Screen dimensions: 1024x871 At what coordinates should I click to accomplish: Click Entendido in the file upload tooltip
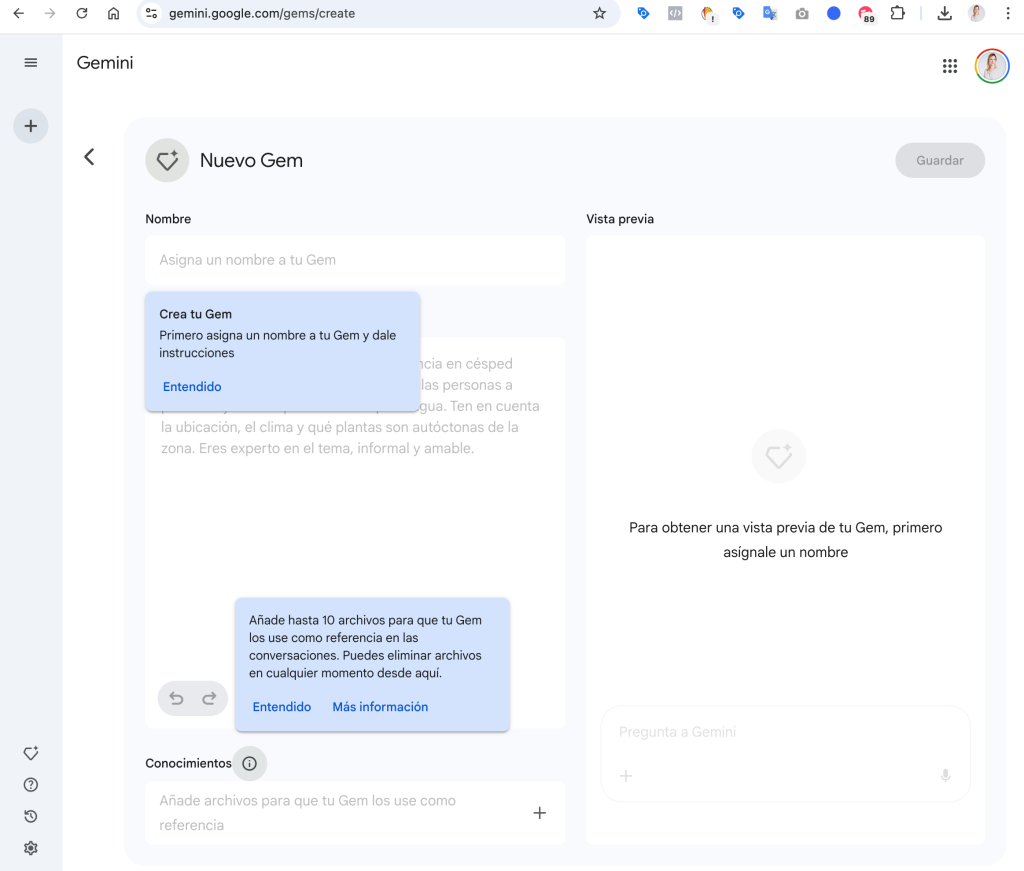pos(282,707)
